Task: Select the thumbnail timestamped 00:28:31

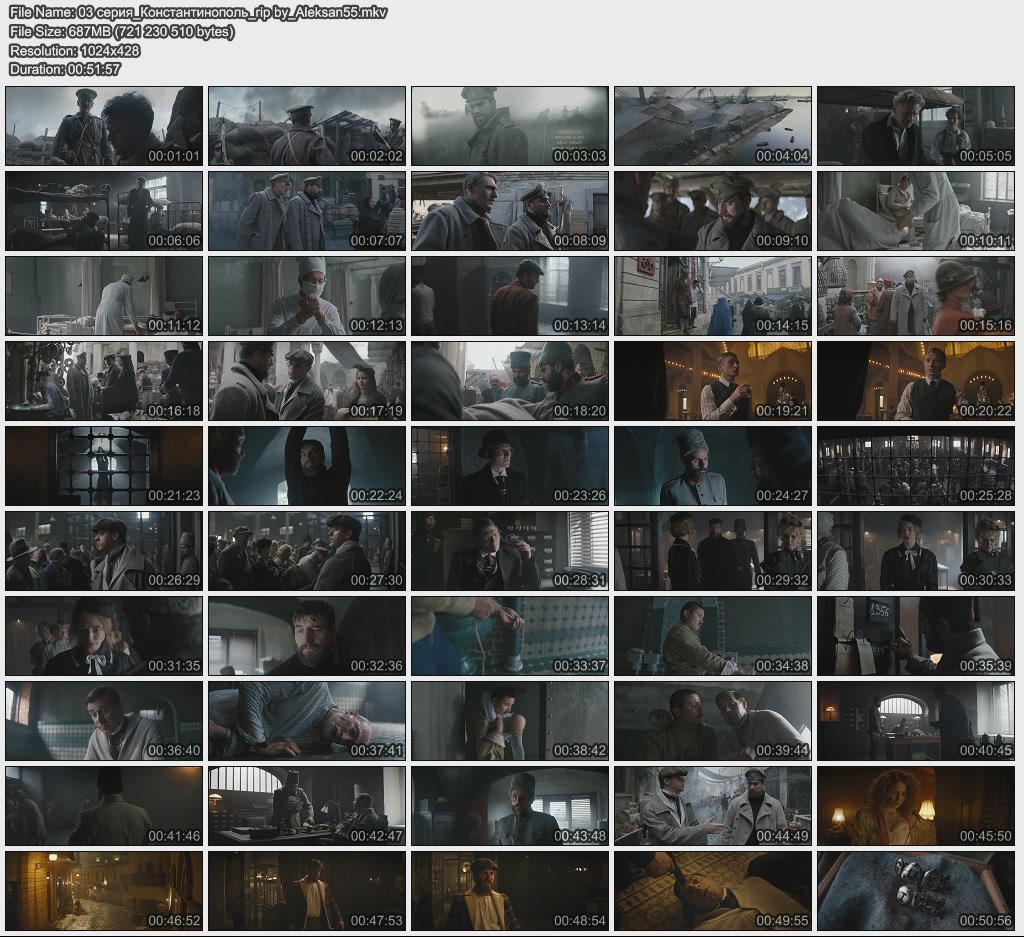Action: (510, 551)
